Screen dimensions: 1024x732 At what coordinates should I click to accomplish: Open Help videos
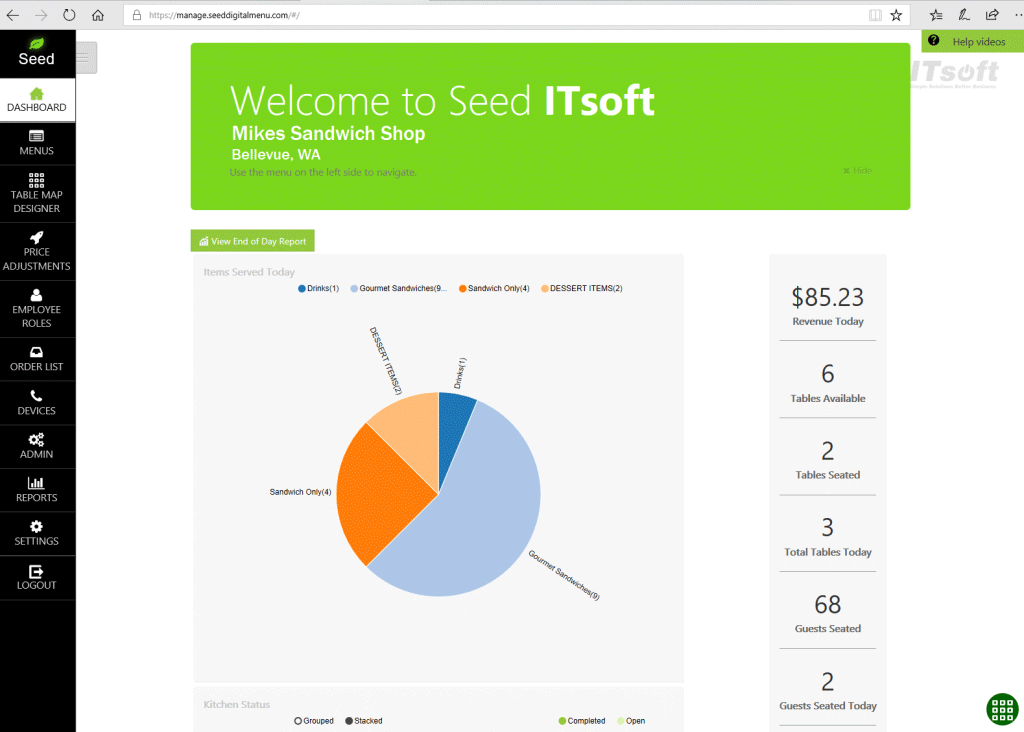[971, 42]
